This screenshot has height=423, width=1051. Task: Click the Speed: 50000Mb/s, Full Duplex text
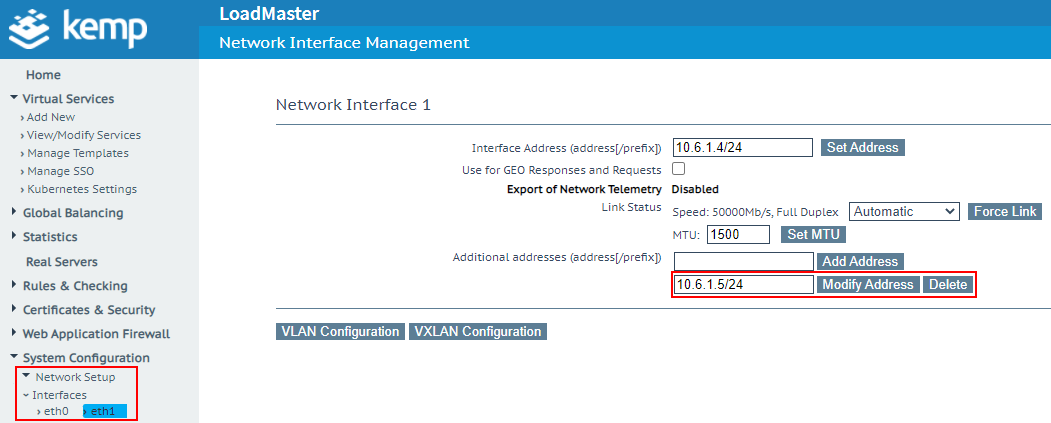click(755, 213)
